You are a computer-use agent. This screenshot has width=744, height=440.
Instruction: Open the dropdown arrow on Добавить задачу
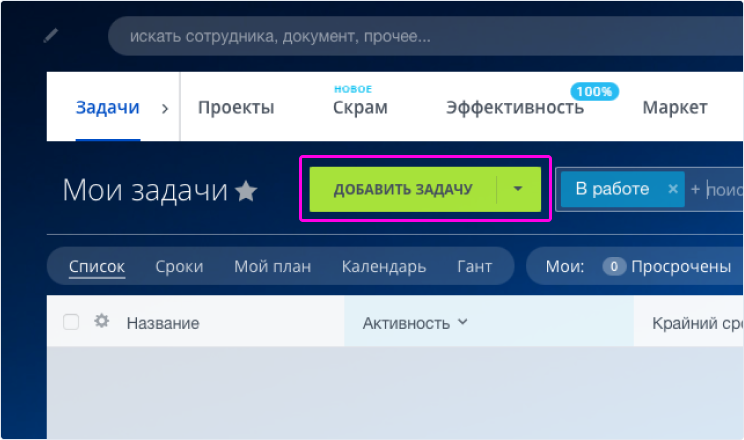(518, 189)
